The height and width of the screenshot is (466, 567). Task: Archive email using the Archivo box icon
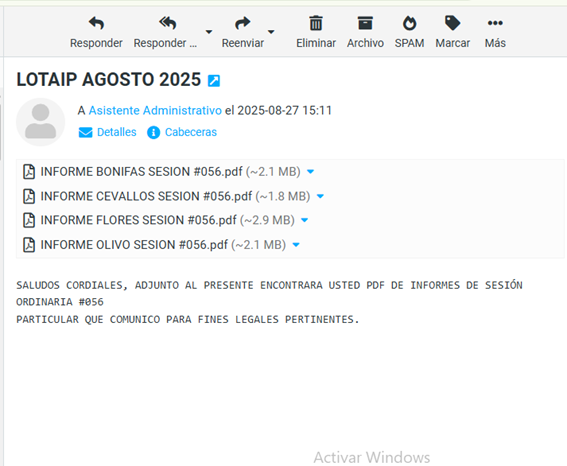point(365,23)
